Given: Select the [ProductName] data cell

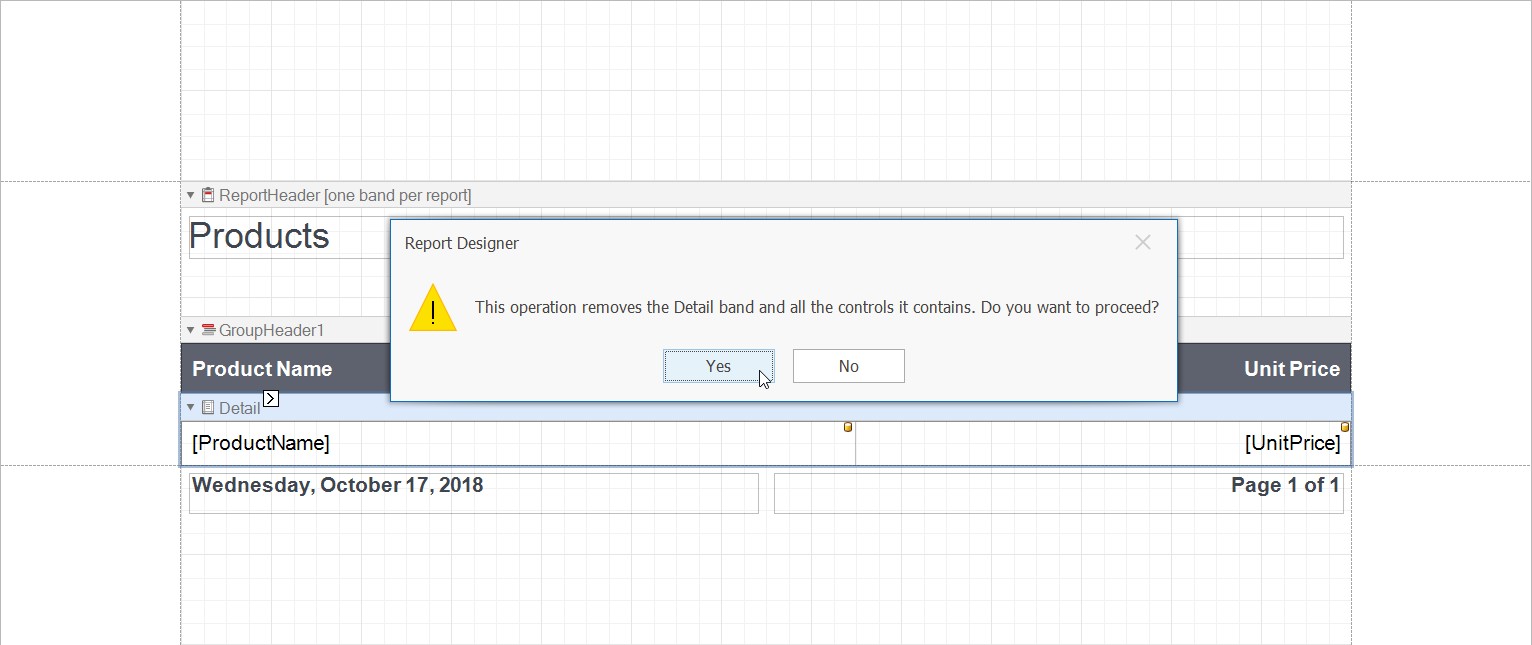Looking at the screenshot, I should coord(518,443).
